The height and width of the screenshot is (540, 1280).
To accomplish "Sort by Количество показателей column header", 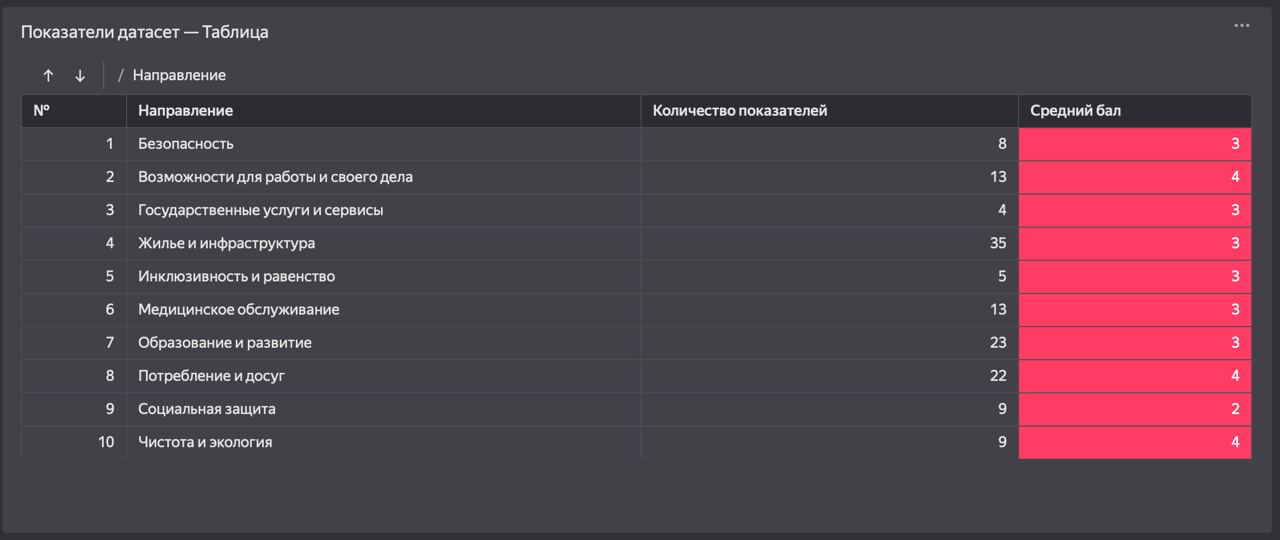I will (830, 111).
